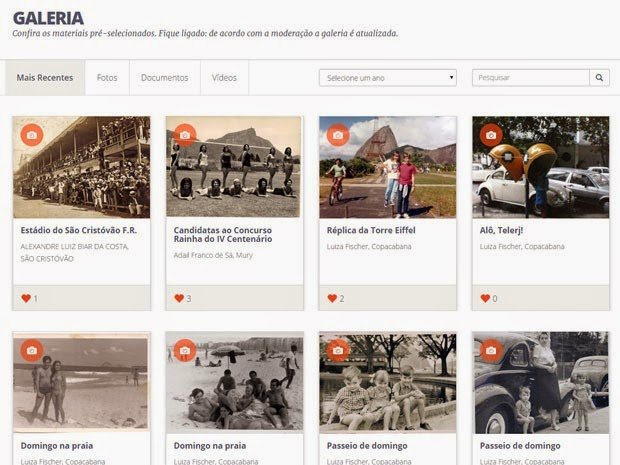Open Estádio do São Cristóvão F.R. title
Image resolution: width=620 pixels, height=465 pixels.
79,230
